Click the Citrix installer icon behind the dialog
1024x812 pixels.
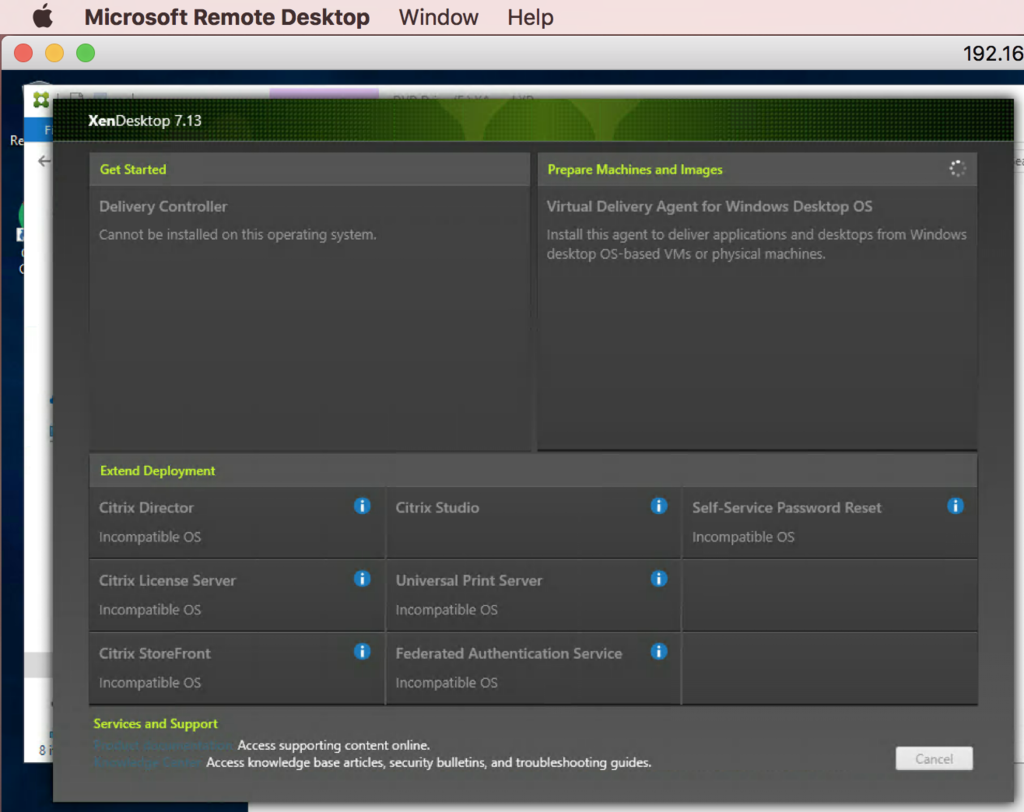click(41, 100)
